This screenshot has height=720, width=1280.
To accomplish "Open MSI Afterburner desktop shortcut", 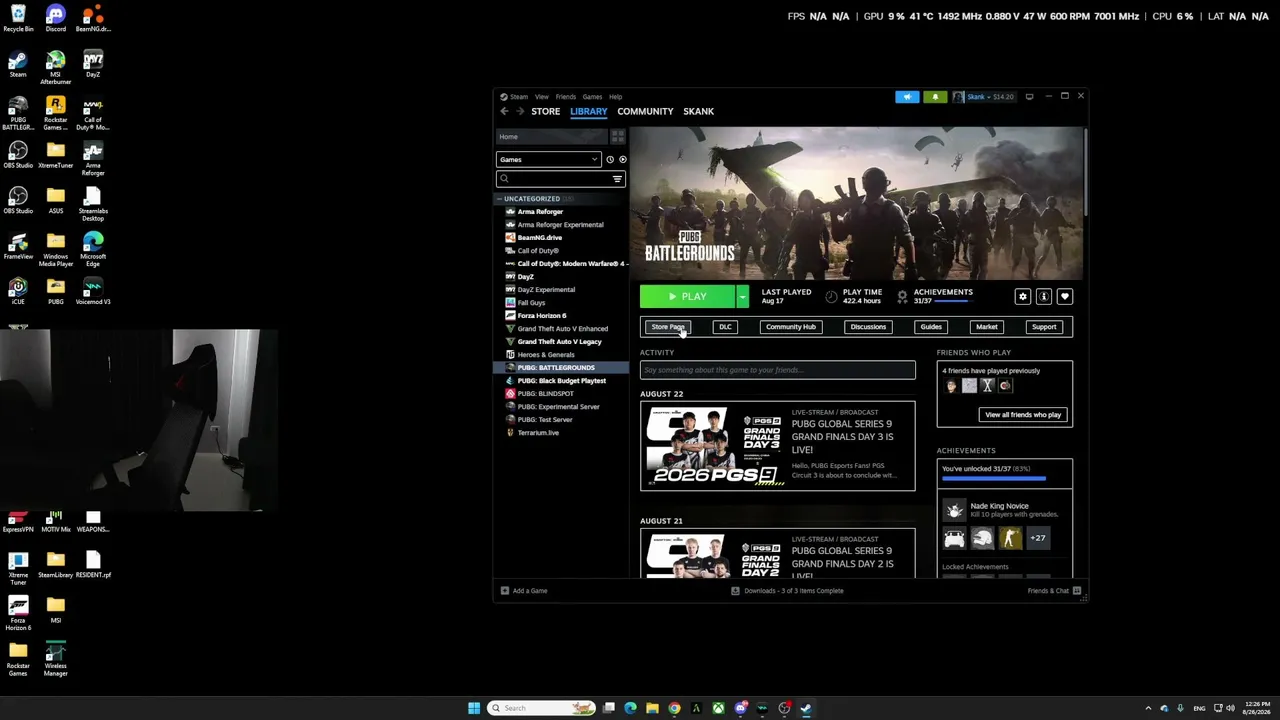I will point(55,68).
